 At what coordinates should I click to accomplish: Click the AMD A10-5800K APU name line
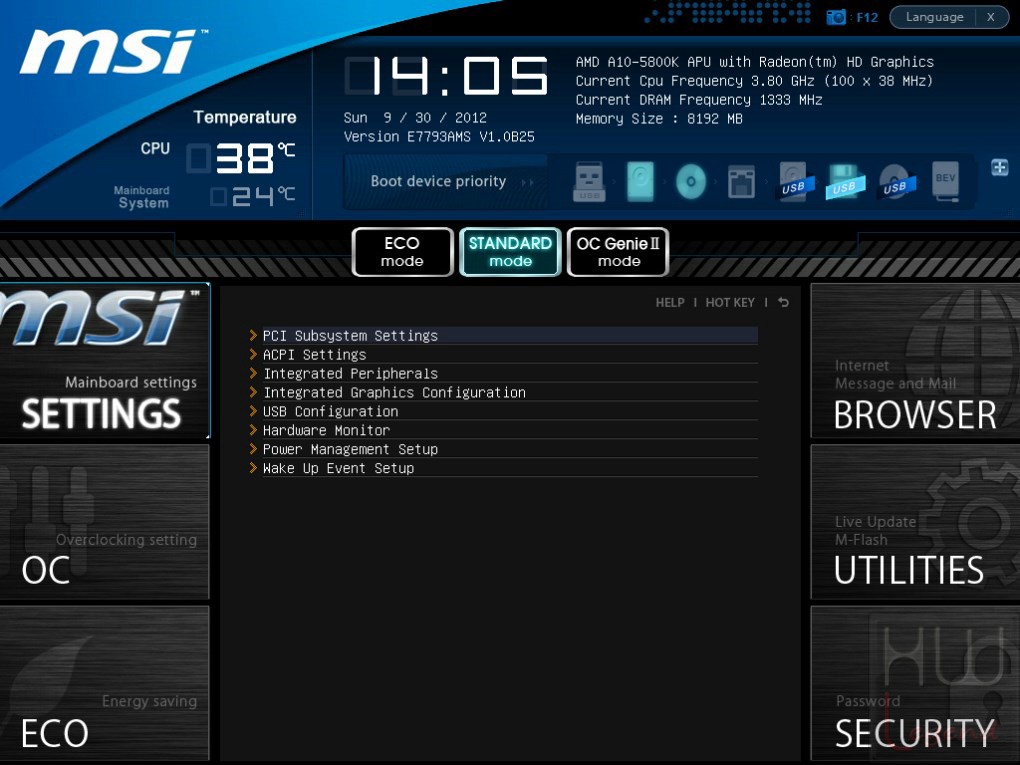tap(755, 62)
